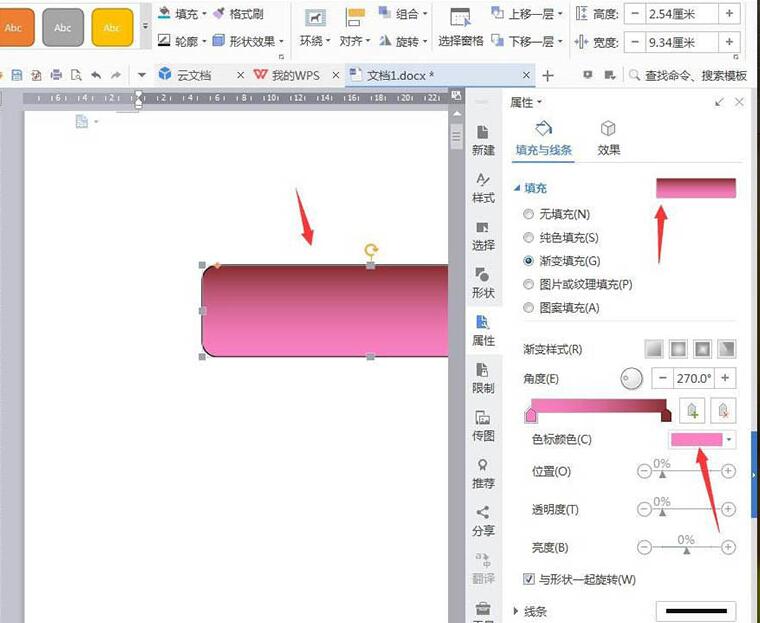Open the 对齐 align dropdown
Image resolution: width=760 pixels, height=623 pixels.
355,28
